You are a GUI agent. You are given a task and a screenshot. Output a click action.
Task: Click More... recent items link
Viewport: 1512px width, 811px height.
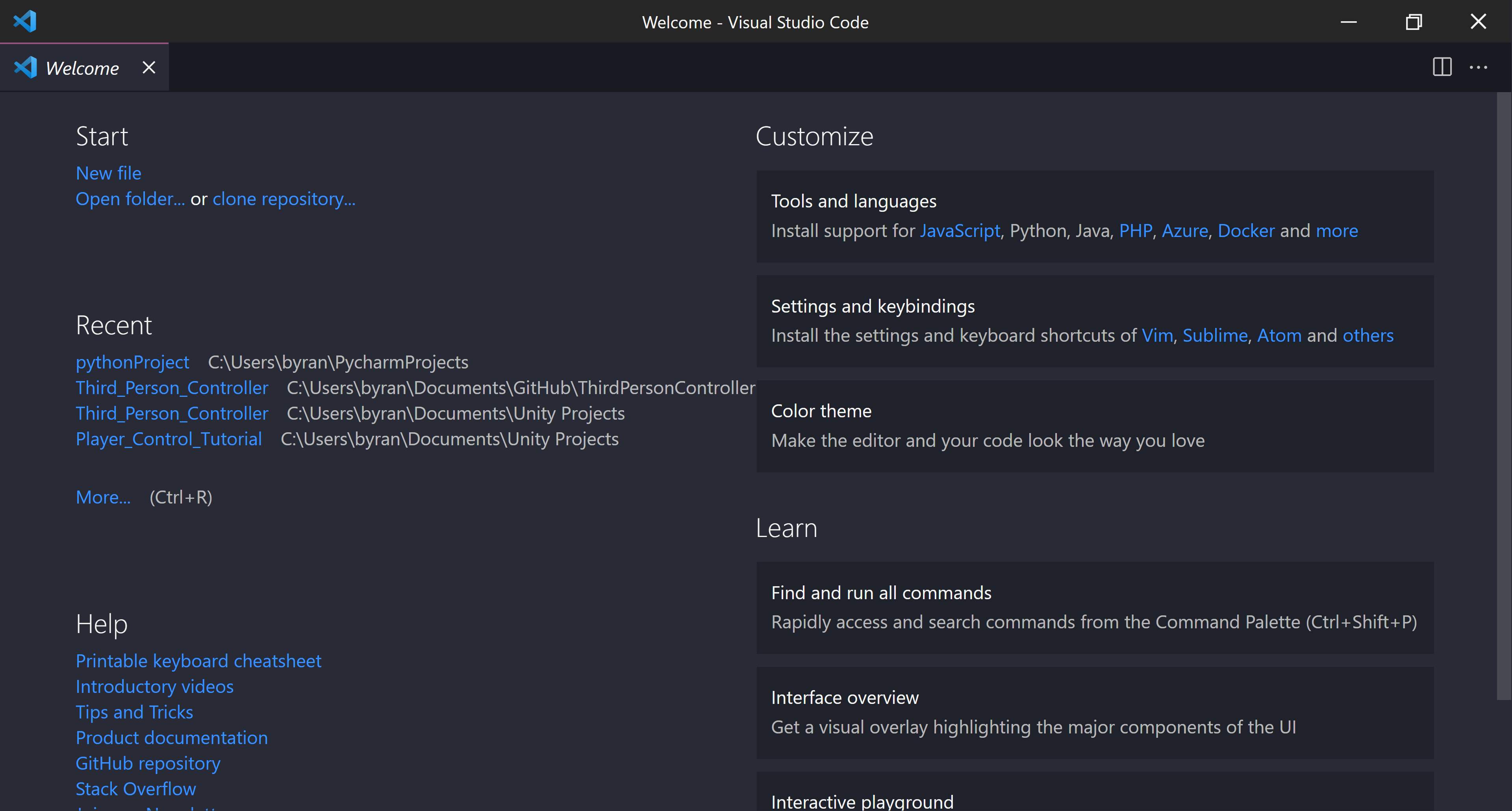103,497
